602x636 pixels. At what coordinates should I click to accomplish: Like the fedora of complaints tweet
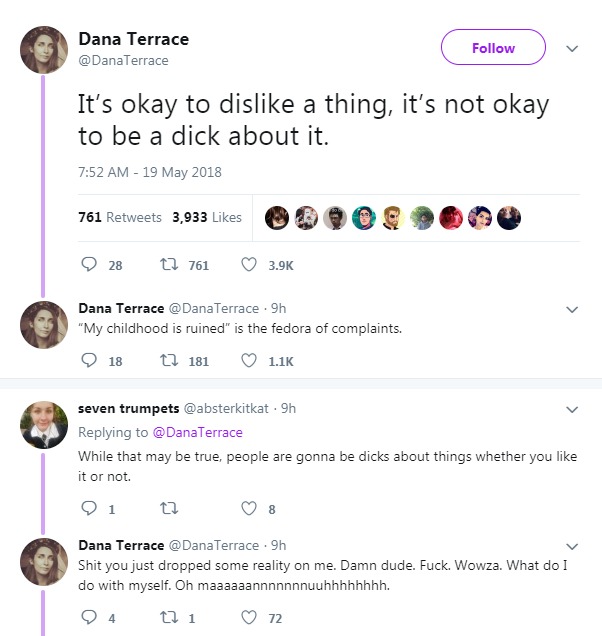coord(250,361)
